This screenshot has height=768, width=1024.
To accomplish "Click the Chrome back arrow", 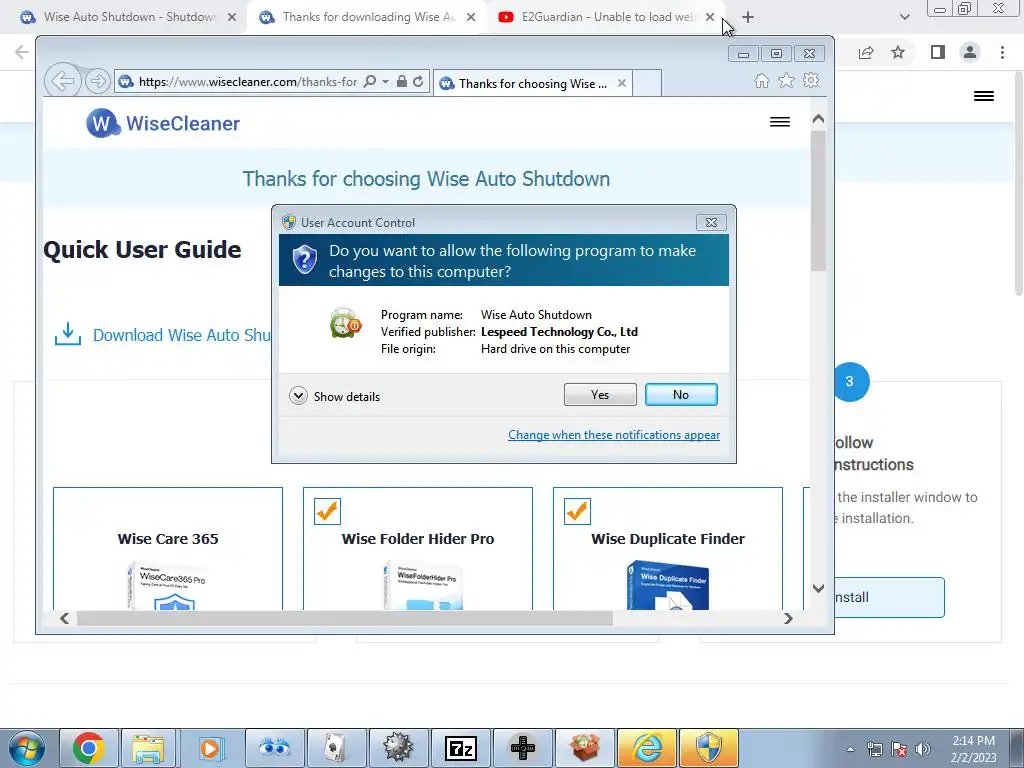I will click(x=21, y=52).
